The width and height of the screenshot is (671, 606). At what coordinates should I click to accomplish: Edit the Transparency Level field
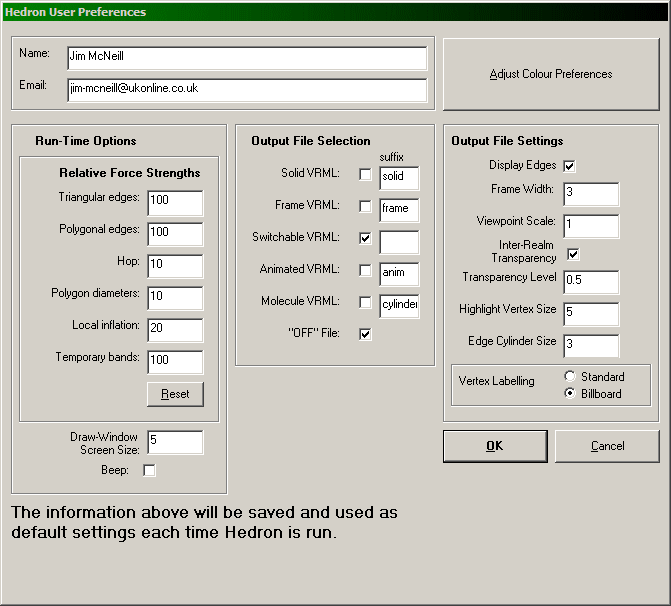(x=590, y=282)
